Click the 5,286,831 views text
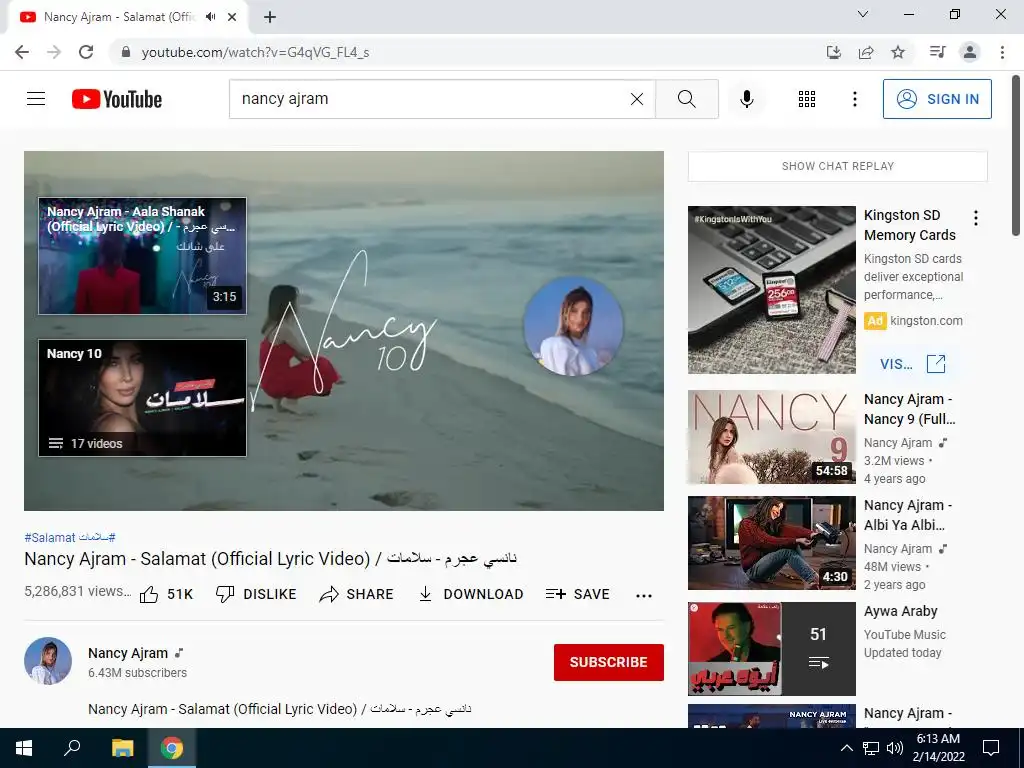 pos(78,591)
